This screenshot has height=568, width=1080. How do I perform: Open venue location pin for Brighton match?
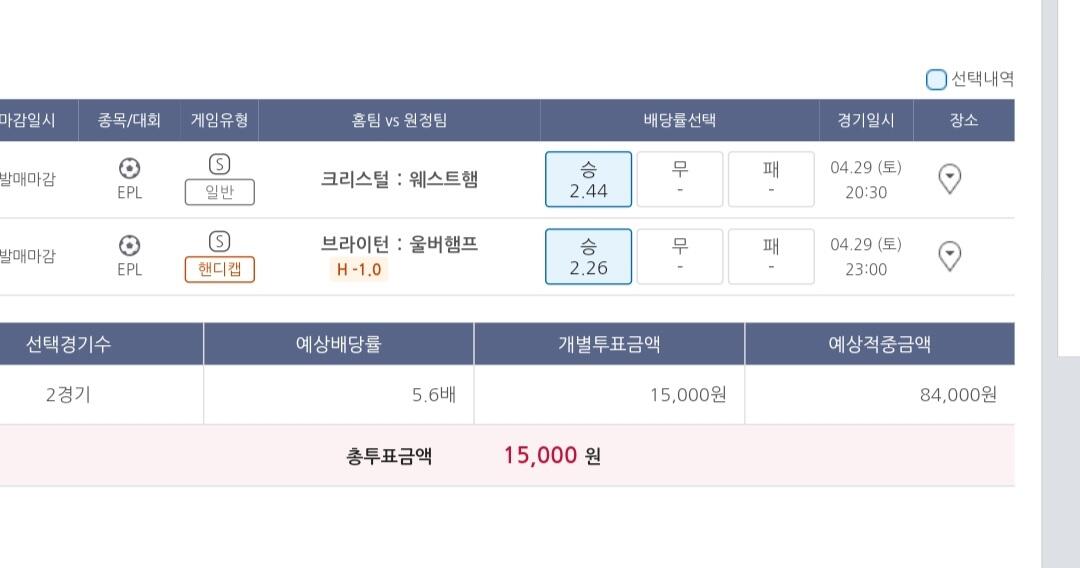pos(950,256)
